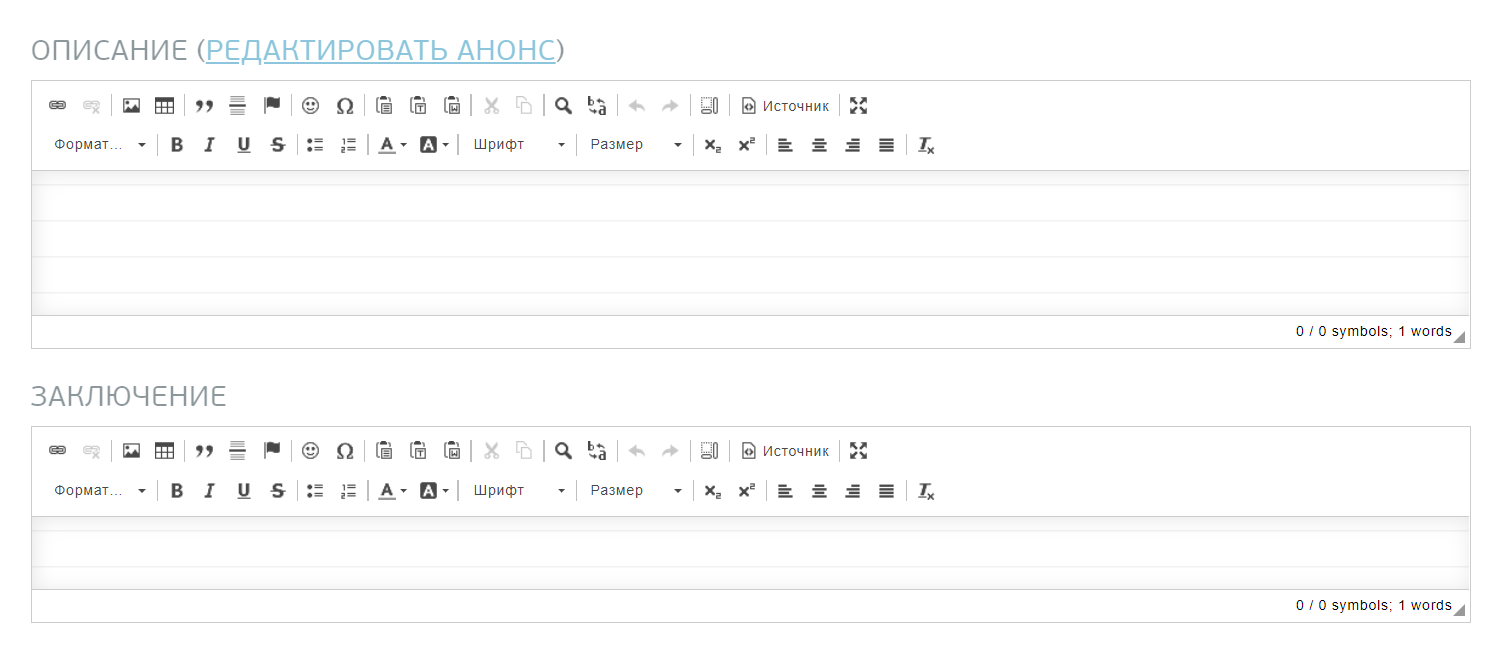
Task: Maximize the Описание editor
Action: tap(858, 106)
